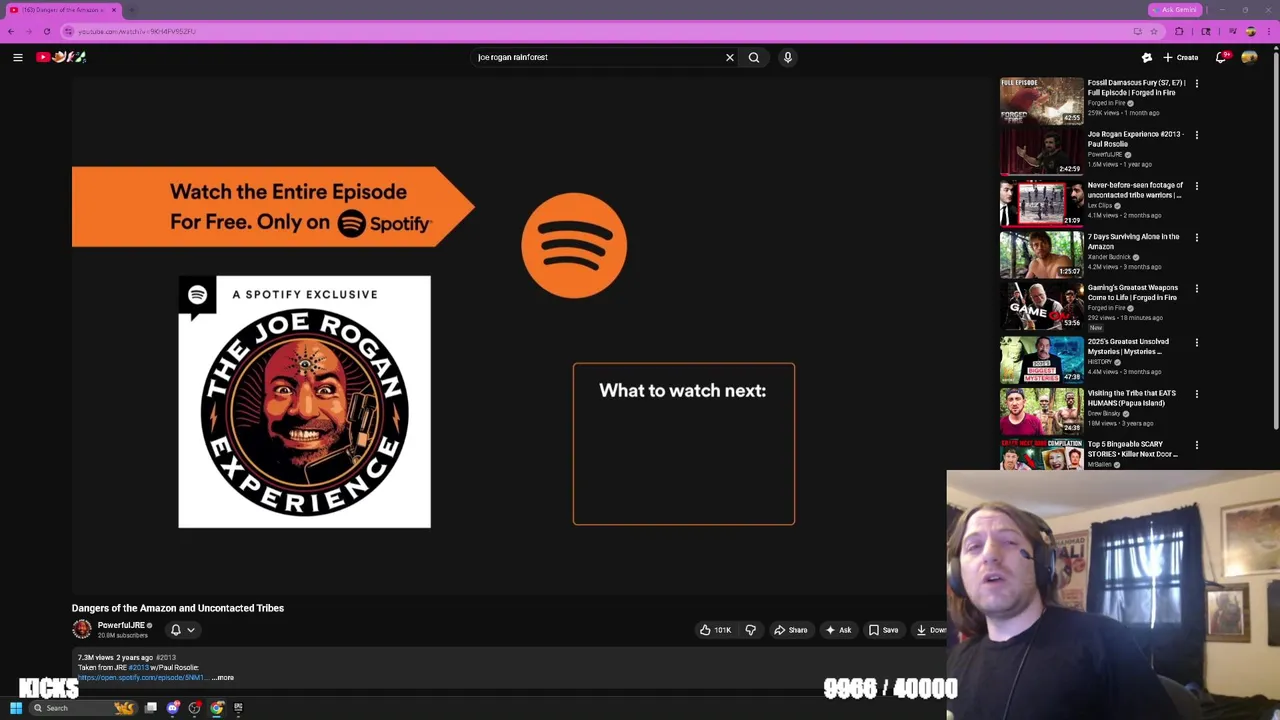Click the red-badged taskbar icon beside Discord

click(x=195, y=708)
